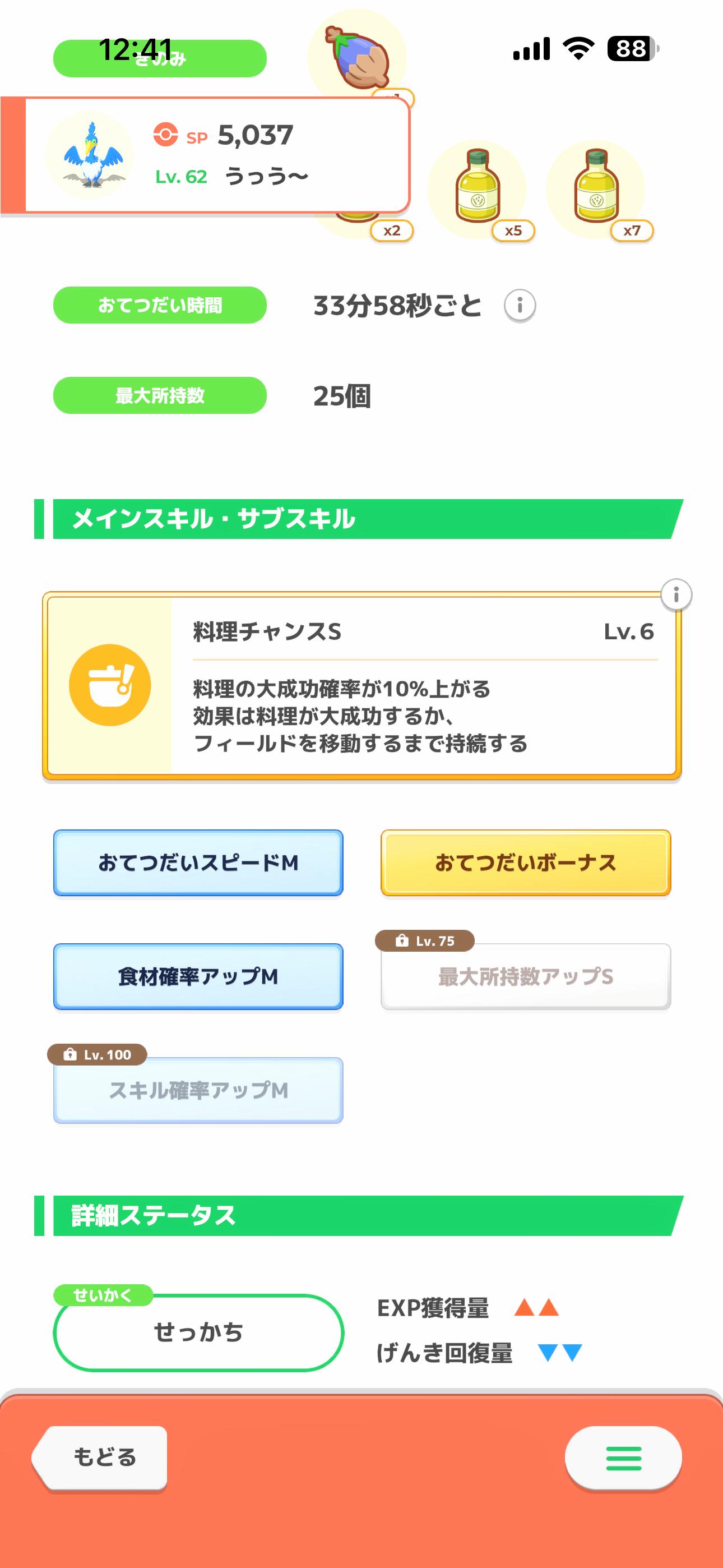The height and width of the screenshot is (1568, 723).
Task: Tap the oil bottle icon with x7
Action: pos(596,187)
